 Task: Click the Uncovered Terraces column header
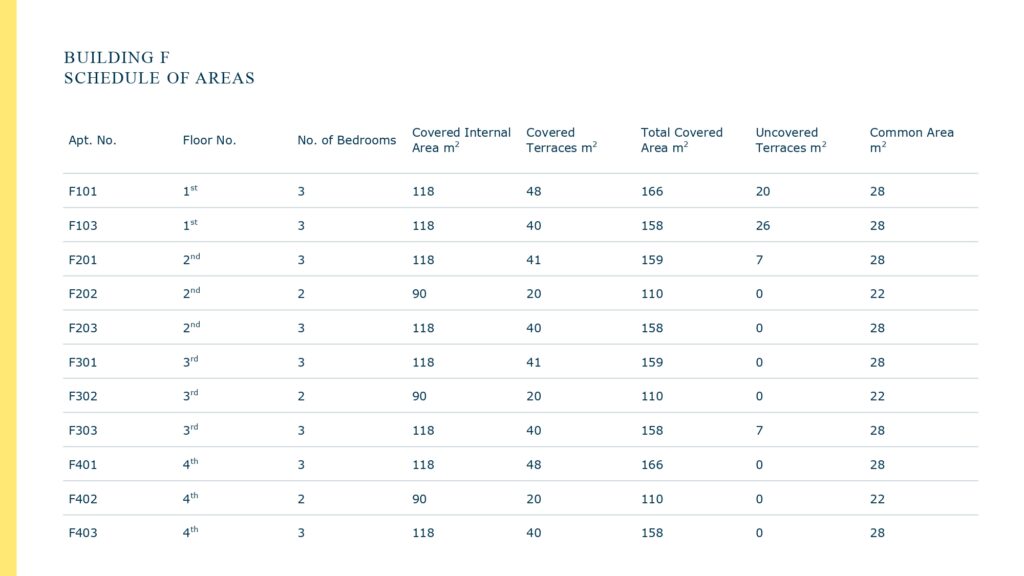pyautogui.click(x=791, y=140)
